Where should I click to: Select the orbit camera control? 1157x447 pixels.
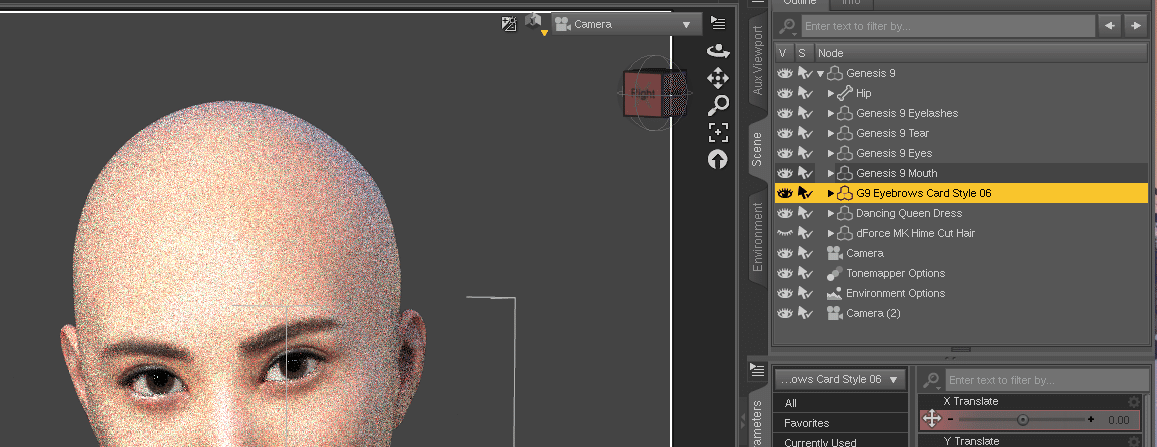coord(718,51)
